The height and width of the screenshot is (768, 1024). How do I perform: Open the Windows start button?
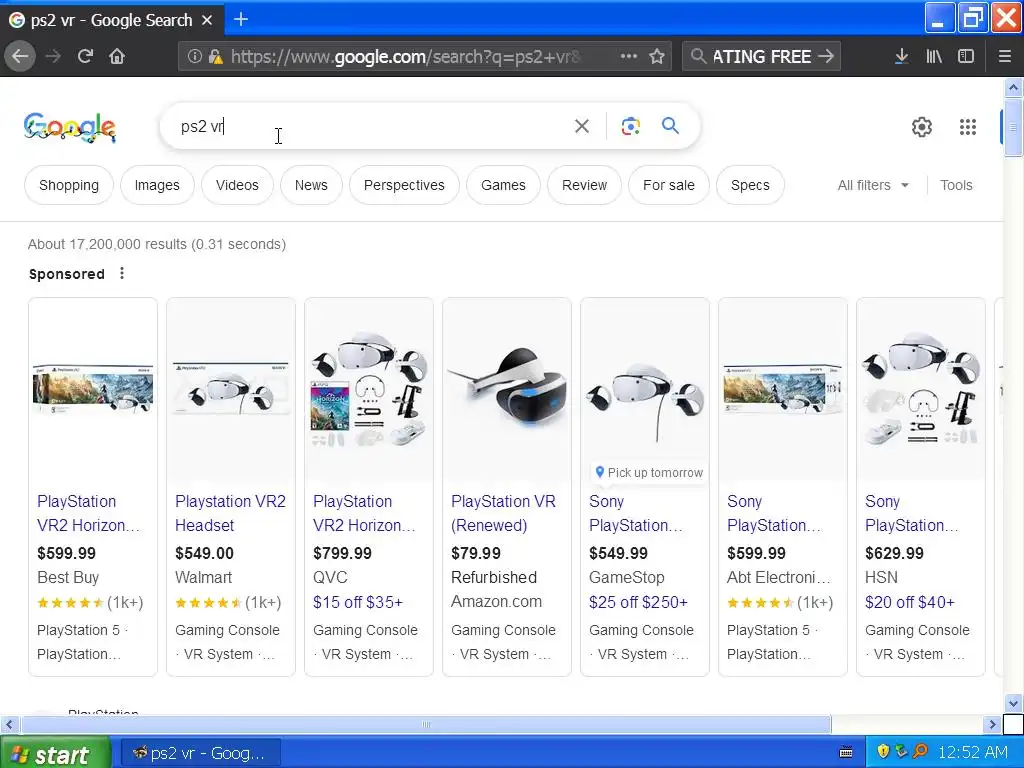click(x=55, y=754)
